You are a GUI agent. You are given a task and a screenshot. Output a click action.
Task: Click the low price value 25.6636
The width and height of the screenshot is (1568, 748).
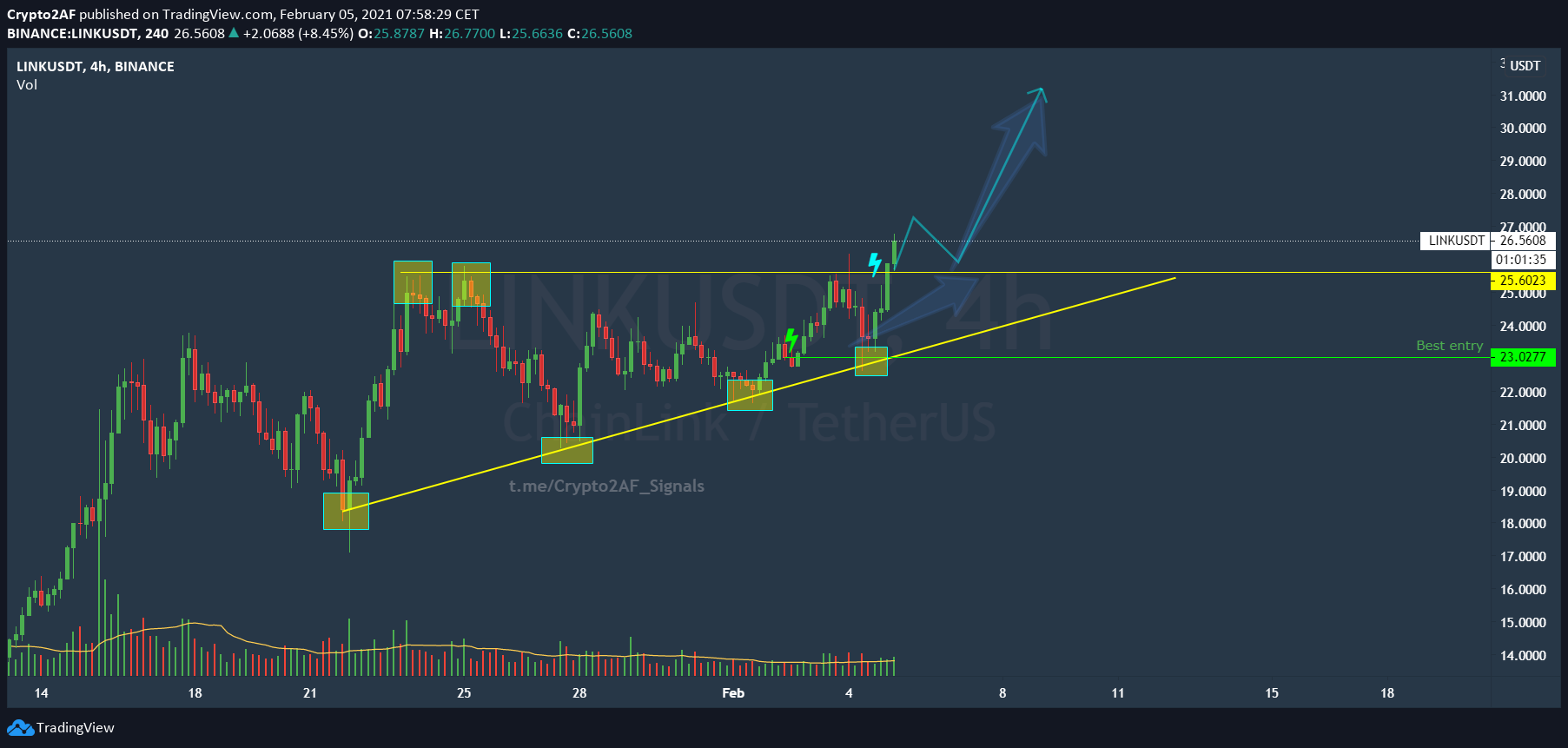pos(537,34)
